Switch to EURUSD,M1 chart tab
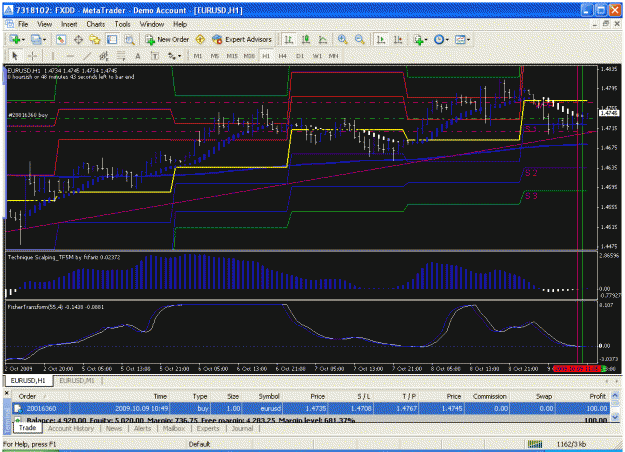 click(77, 381)
